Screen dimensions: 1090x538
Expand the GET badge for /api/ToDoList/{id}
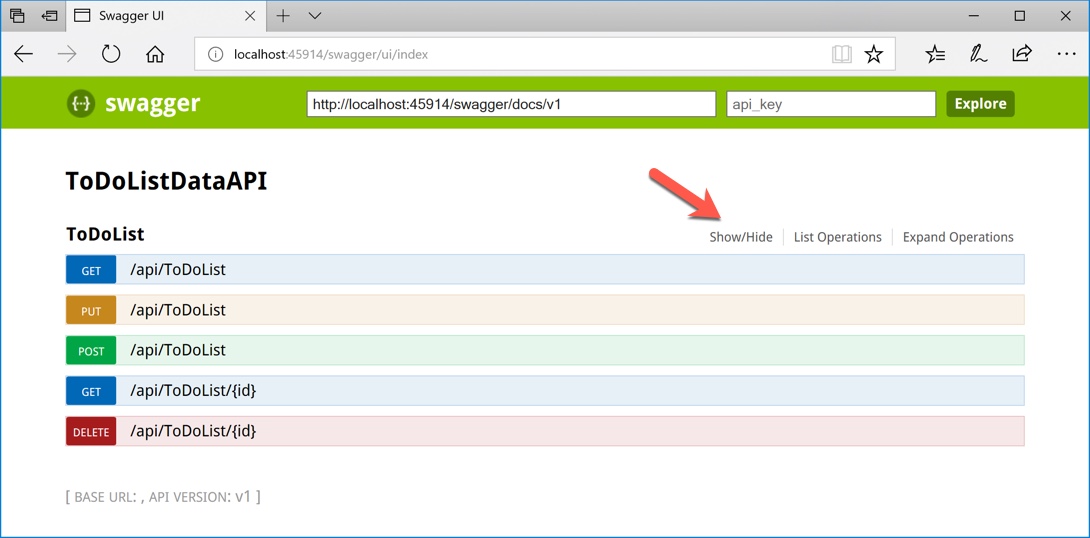click(x=91, y=391)
